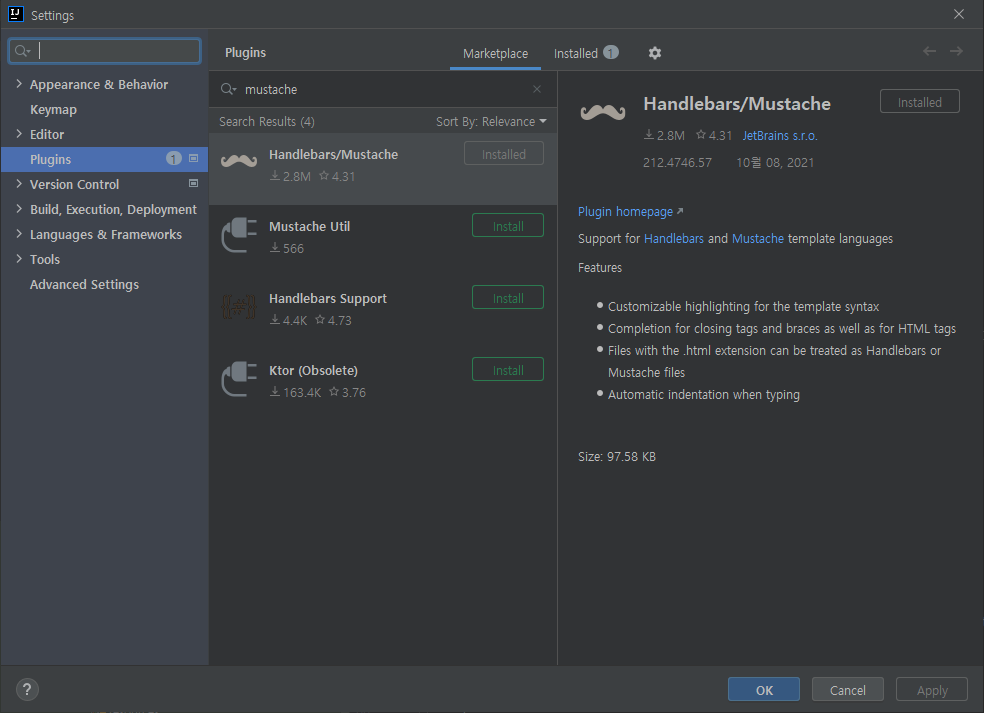Focus the settings search field
The height and width of the screenshot is (713, 984).
(x=104, y=51)
